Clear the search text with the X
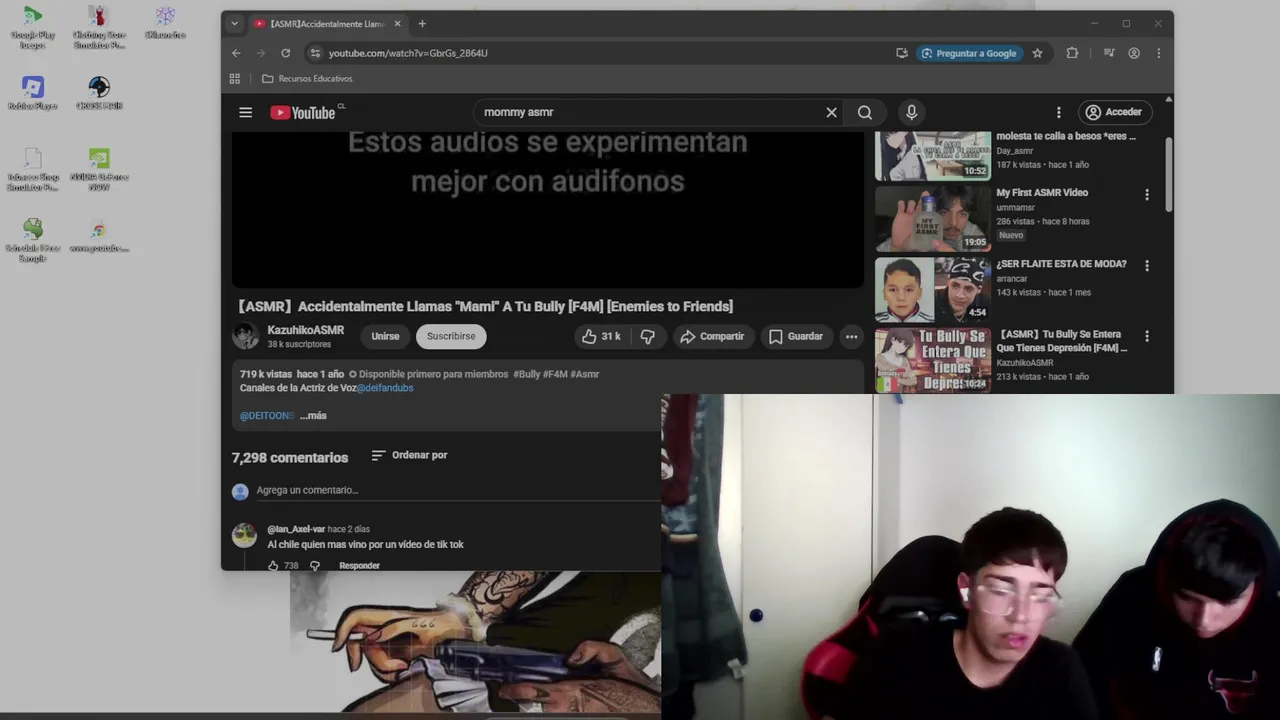Viewport: 1280px width, 720px height. (831, 112)
